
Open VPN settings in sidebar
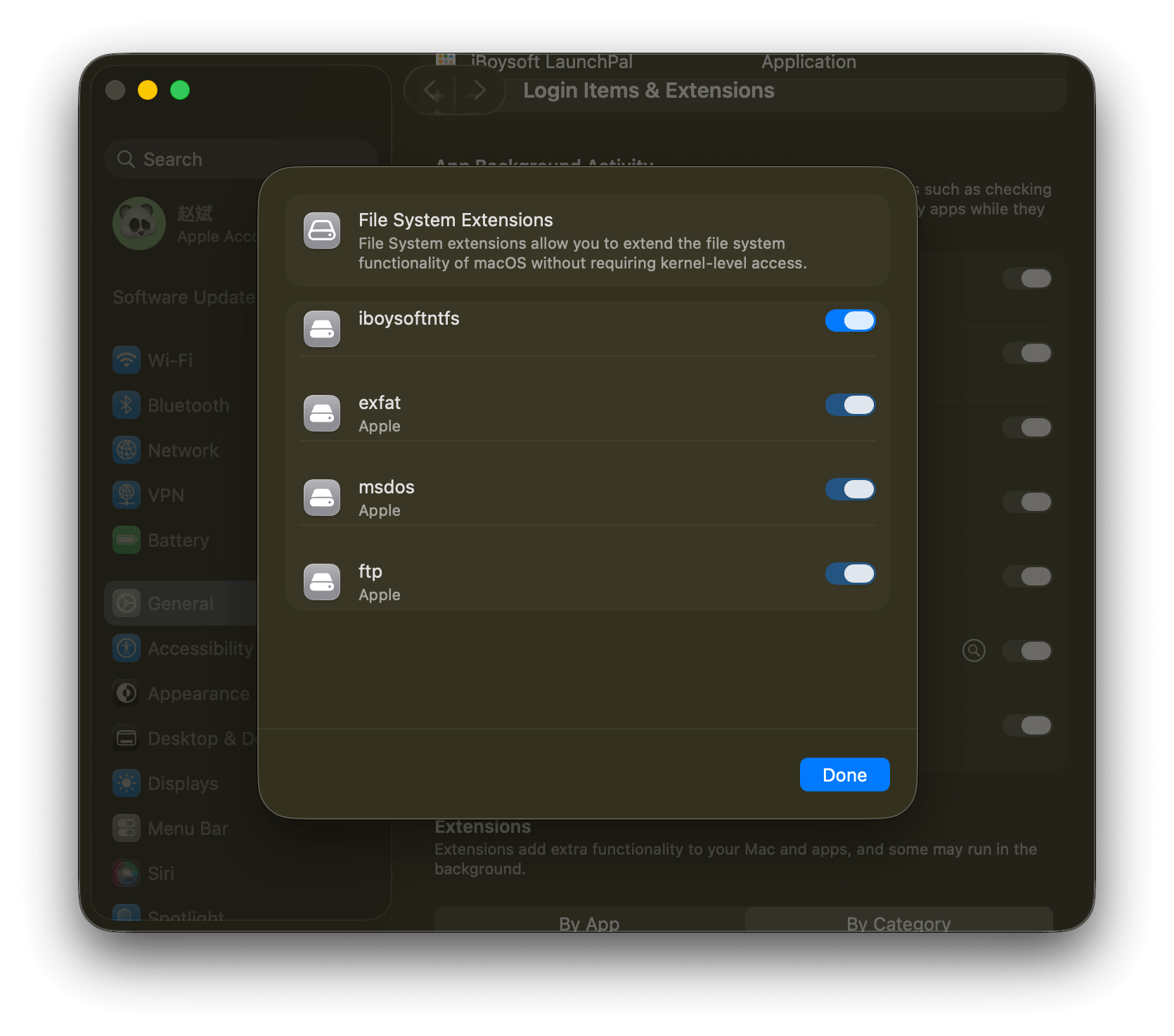(x=148, y=495)
